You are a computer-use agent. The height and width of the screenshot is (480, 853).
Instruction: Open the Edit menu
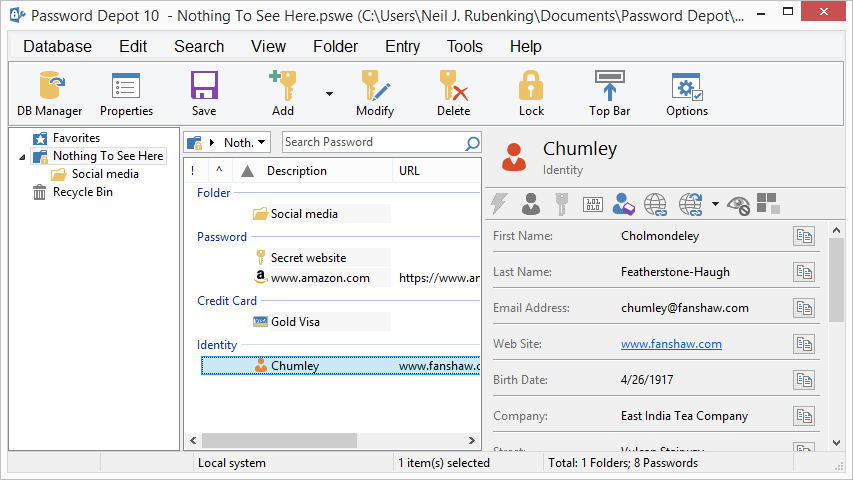[133, 46]
